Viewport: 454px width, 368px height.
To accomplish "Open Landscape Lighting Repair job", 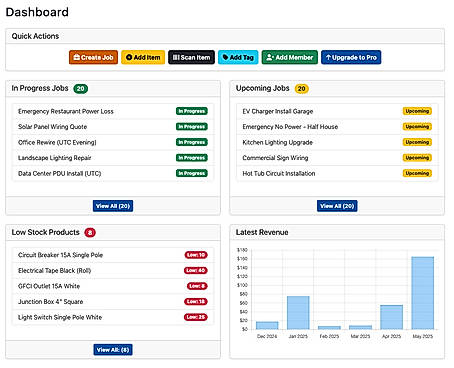I will click(113, 158).
